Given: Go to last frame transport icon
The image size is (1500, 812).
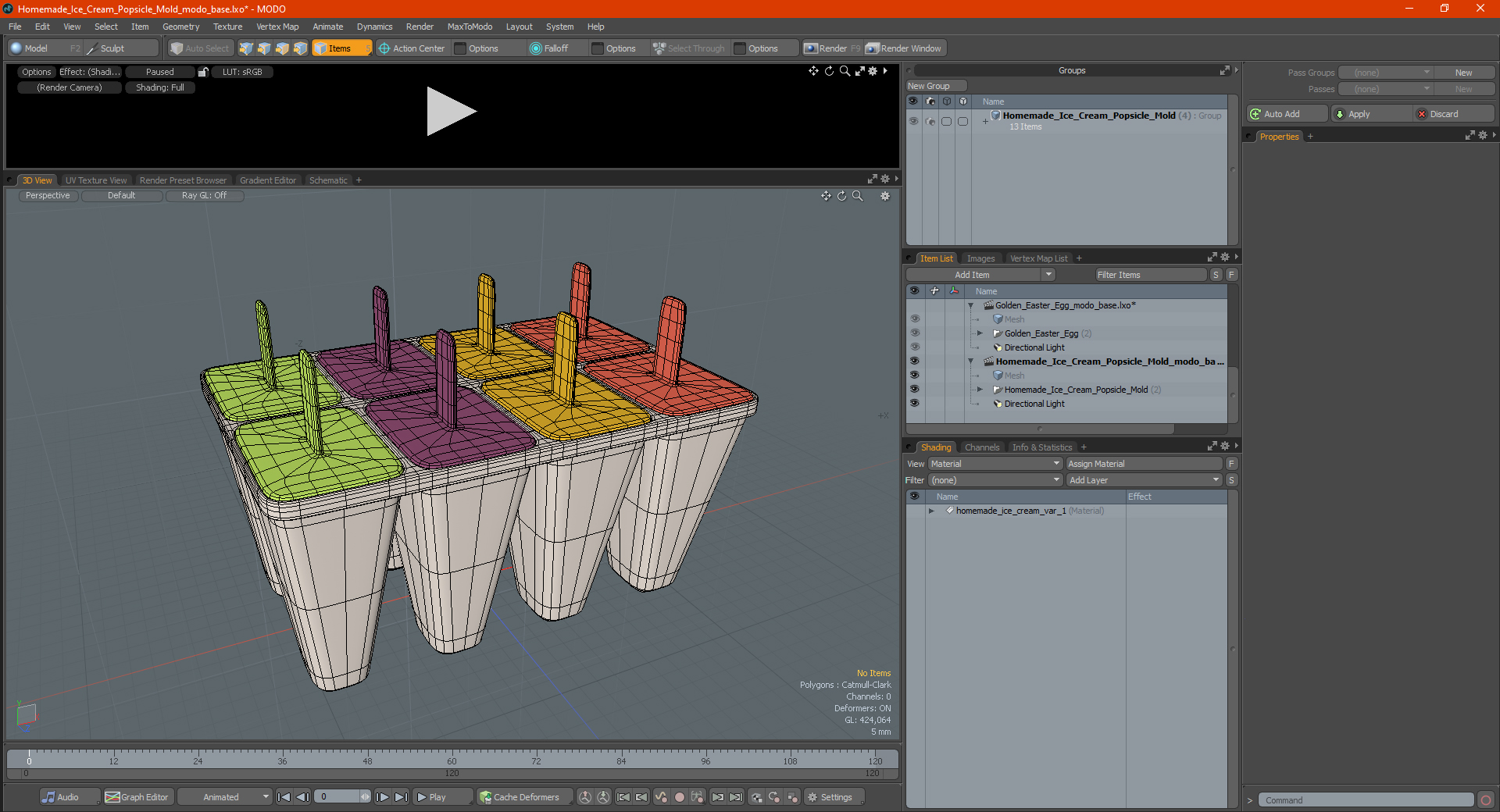Looking at the screenshot, I should 401,797.
